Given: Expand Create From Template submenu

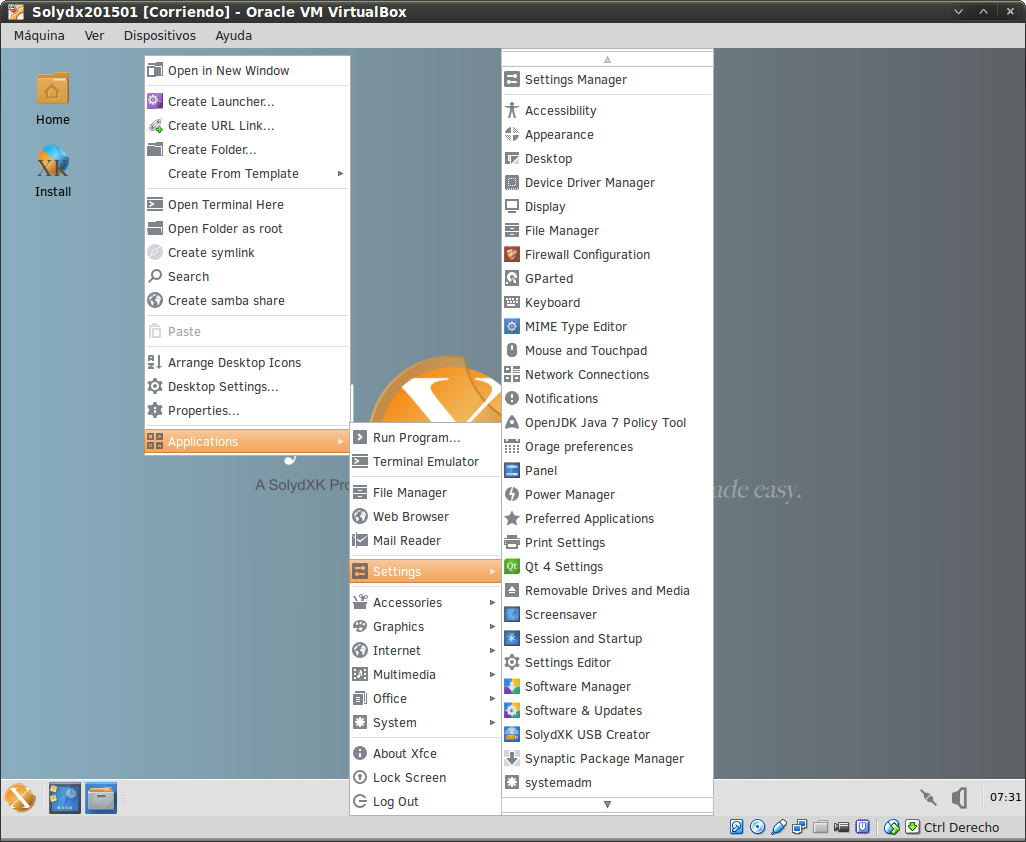Looking at the screenshot, I should (233, 174).
